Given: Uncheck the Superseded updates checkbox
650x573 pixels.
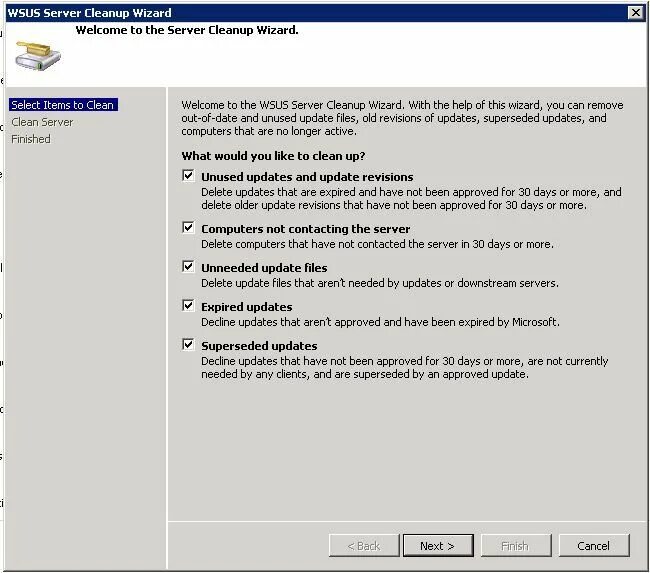Looking at the screenshot, I should [x=188, y=345].
